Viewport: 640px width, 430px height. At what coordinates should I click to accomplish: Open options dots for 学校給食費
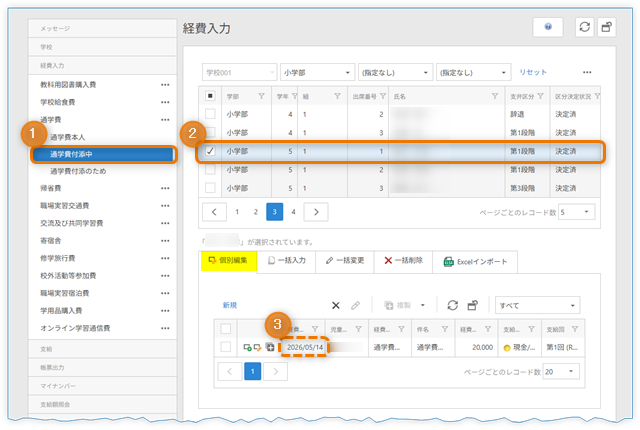tap(165, 102)
